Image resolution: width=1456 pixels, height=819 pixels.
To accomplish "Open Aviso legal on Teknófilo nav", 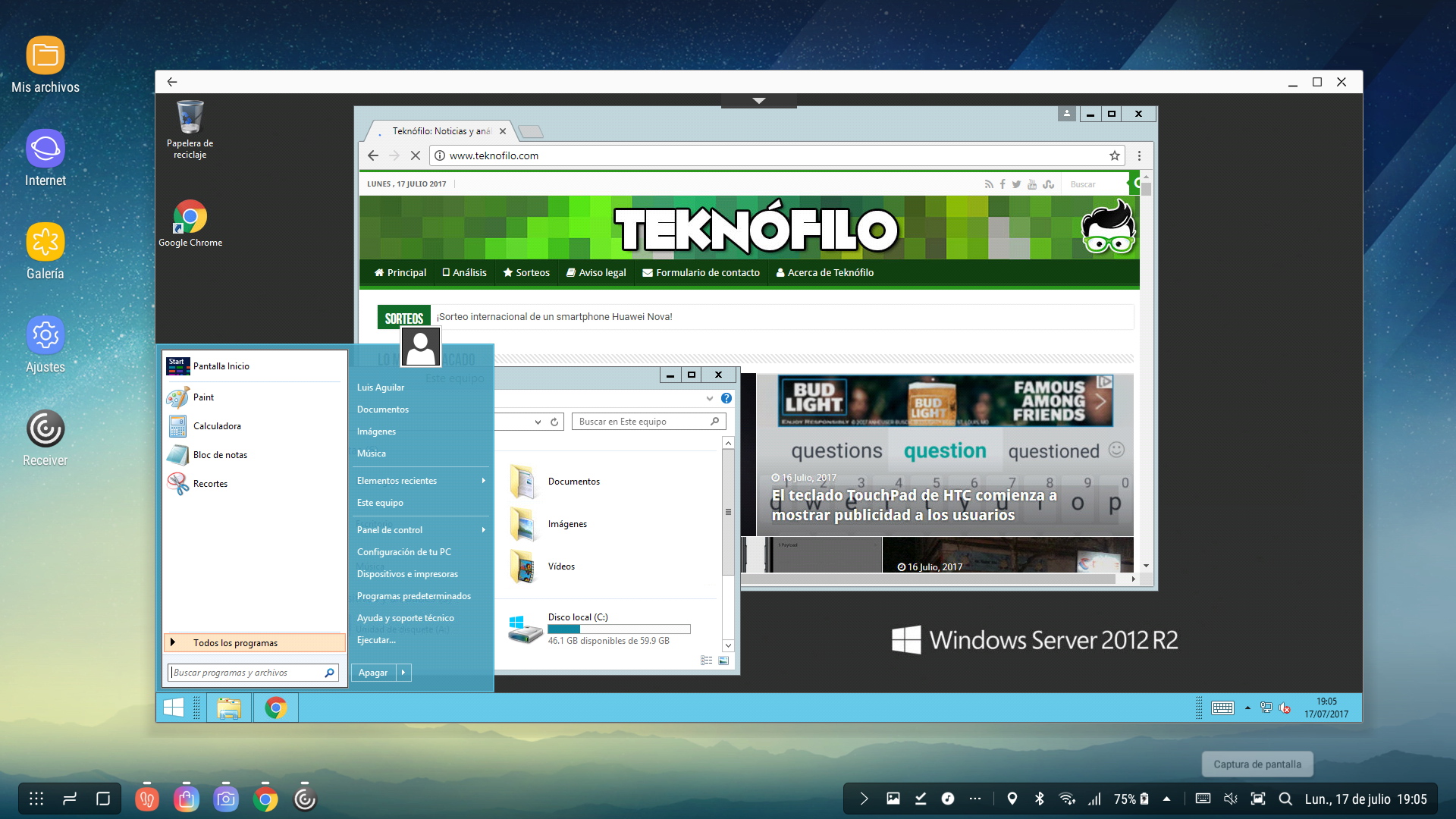I will [x=596, y=273].
